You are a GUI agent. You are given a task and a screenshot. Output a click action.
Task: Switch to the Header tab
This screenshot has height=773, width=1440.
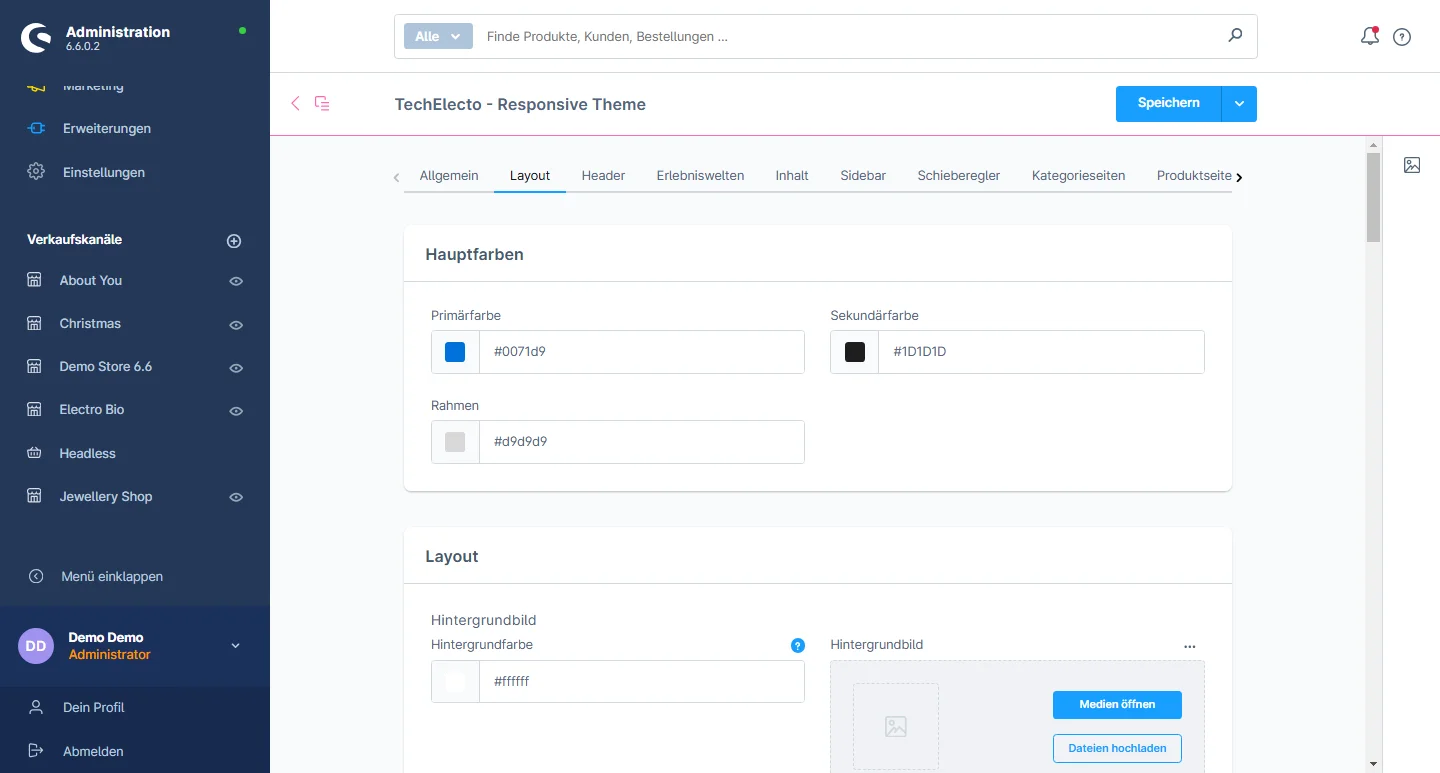(x=603, y=175)
